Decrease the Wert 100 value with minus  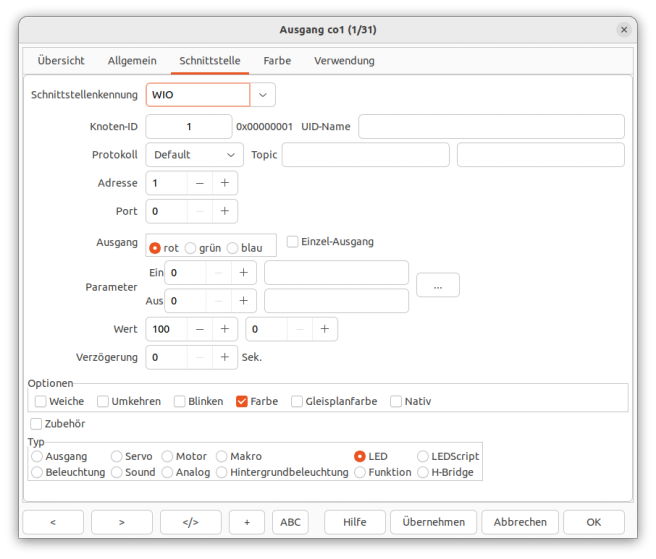[x=199, y=329]
